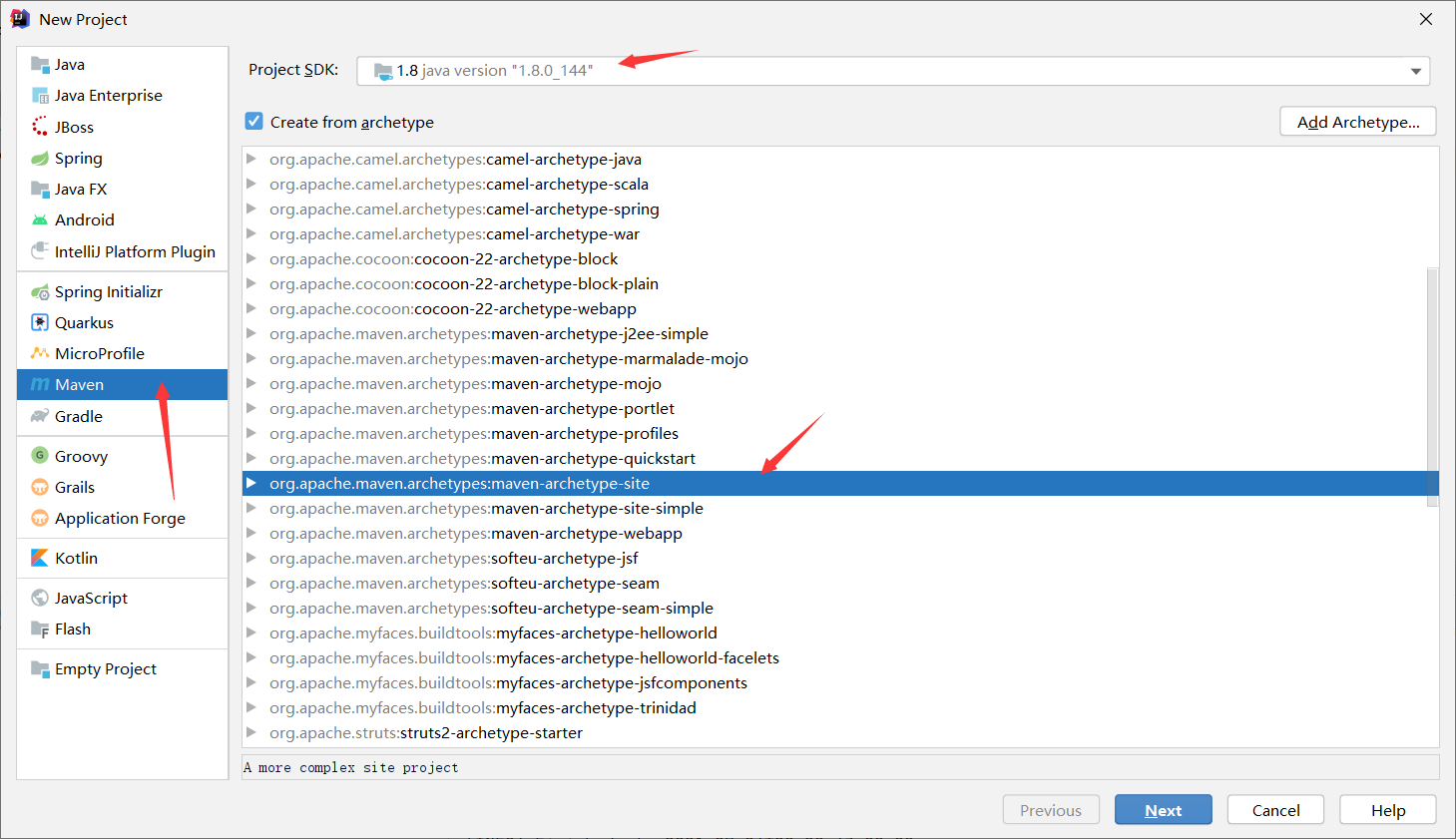1456x839 pixels.
Task: Expand camel-archetype-java node arrow
Action: coord(251,159)
